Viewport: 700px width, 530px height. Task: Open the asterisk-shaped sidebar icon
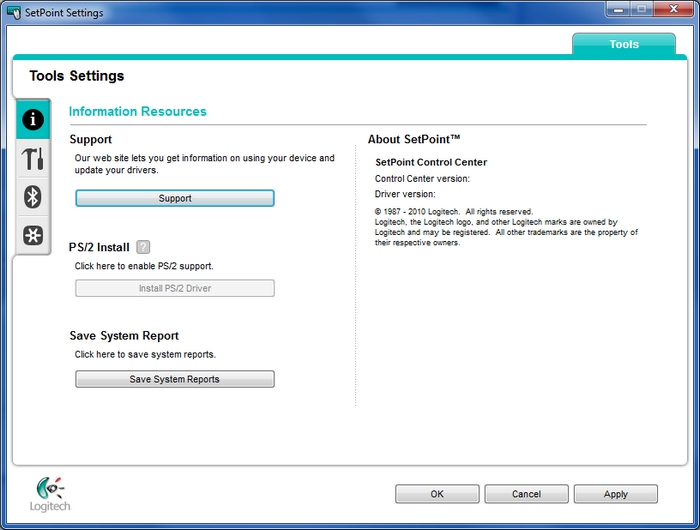point(33,235)
